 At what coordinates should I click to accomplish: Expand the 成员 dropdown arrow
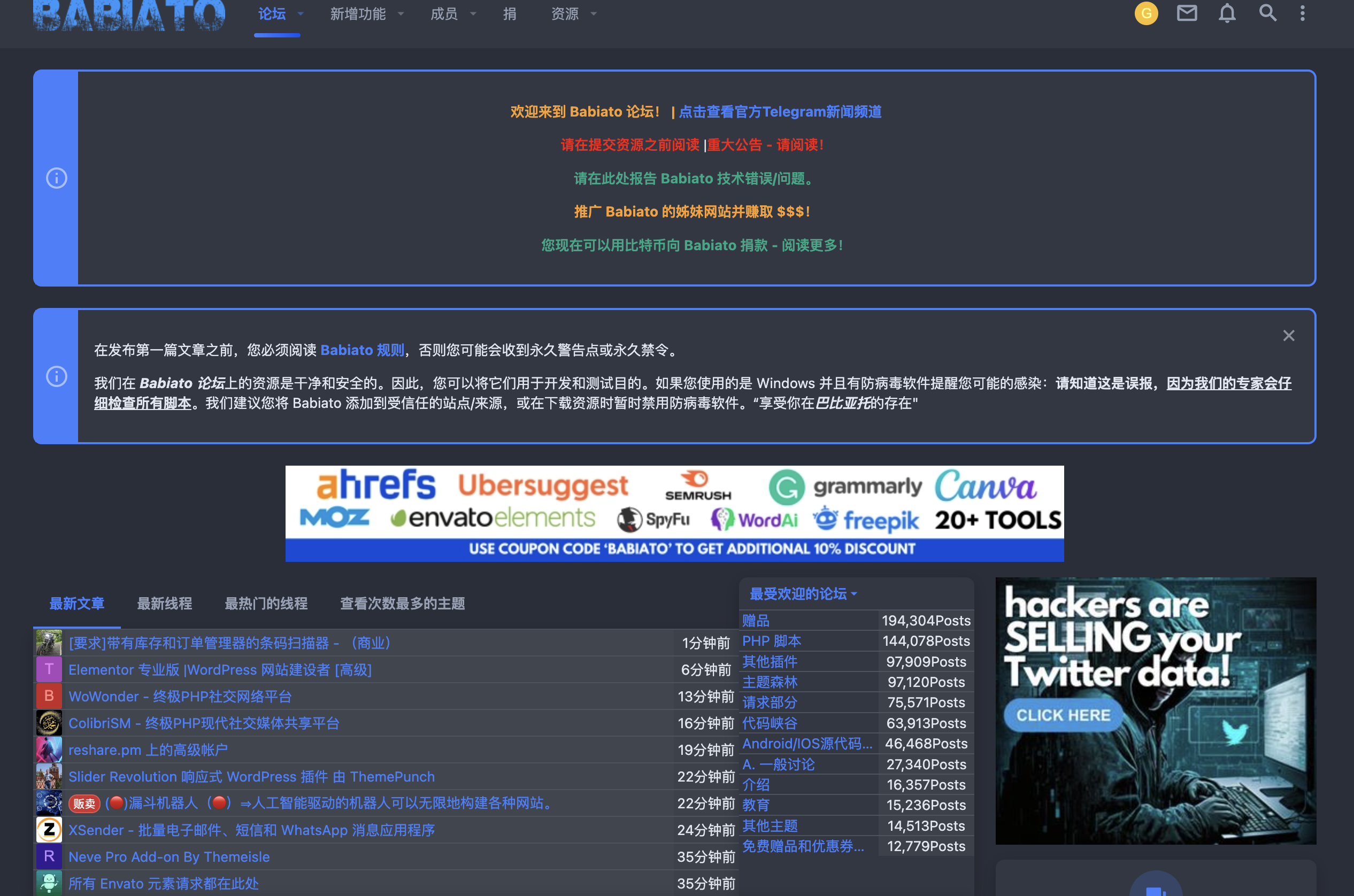coord(473,14)
